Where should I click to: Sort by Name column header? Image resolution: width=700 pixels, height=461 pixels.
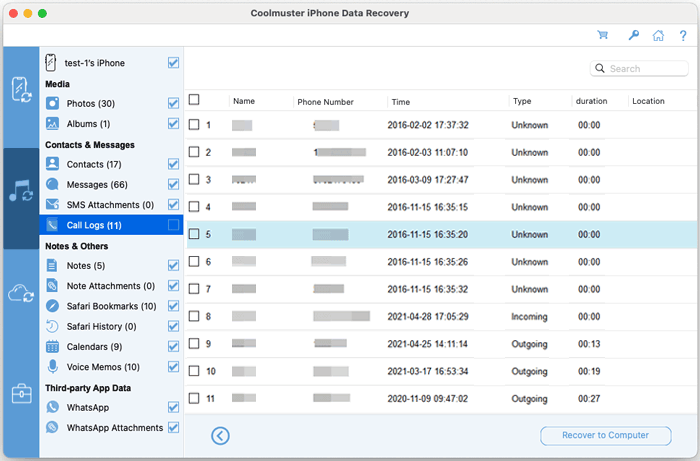(244, 101)
